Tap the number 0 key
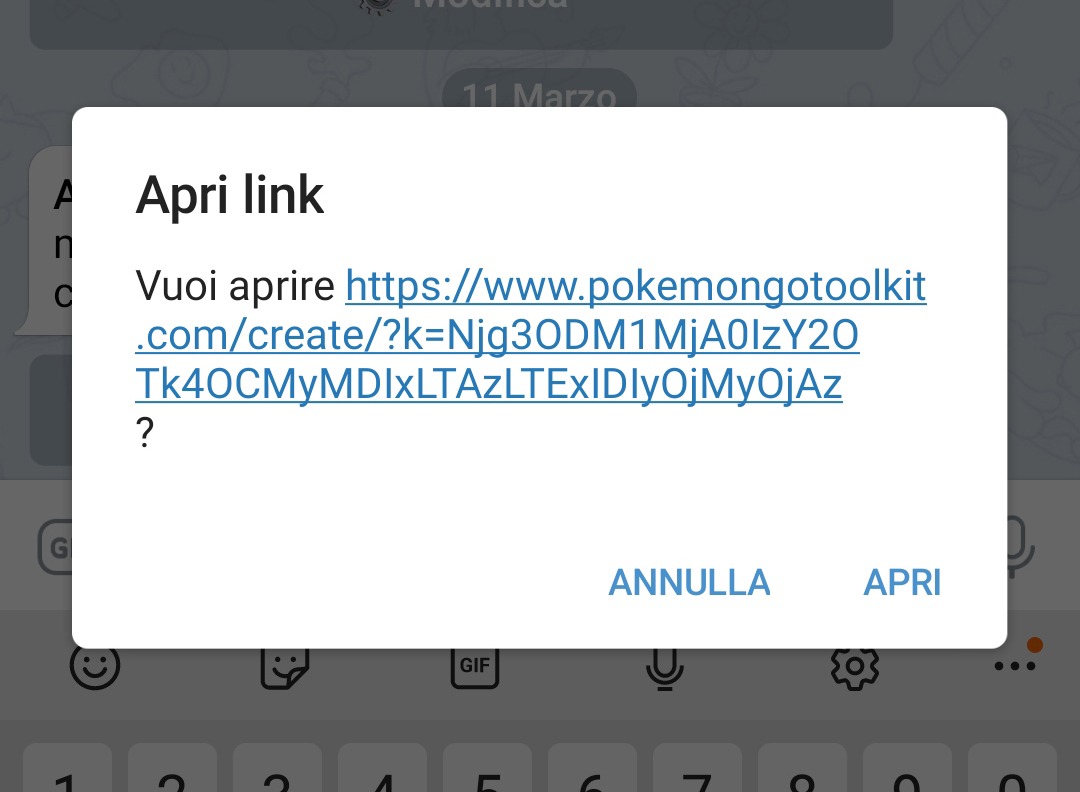 tap(1012, 767)
